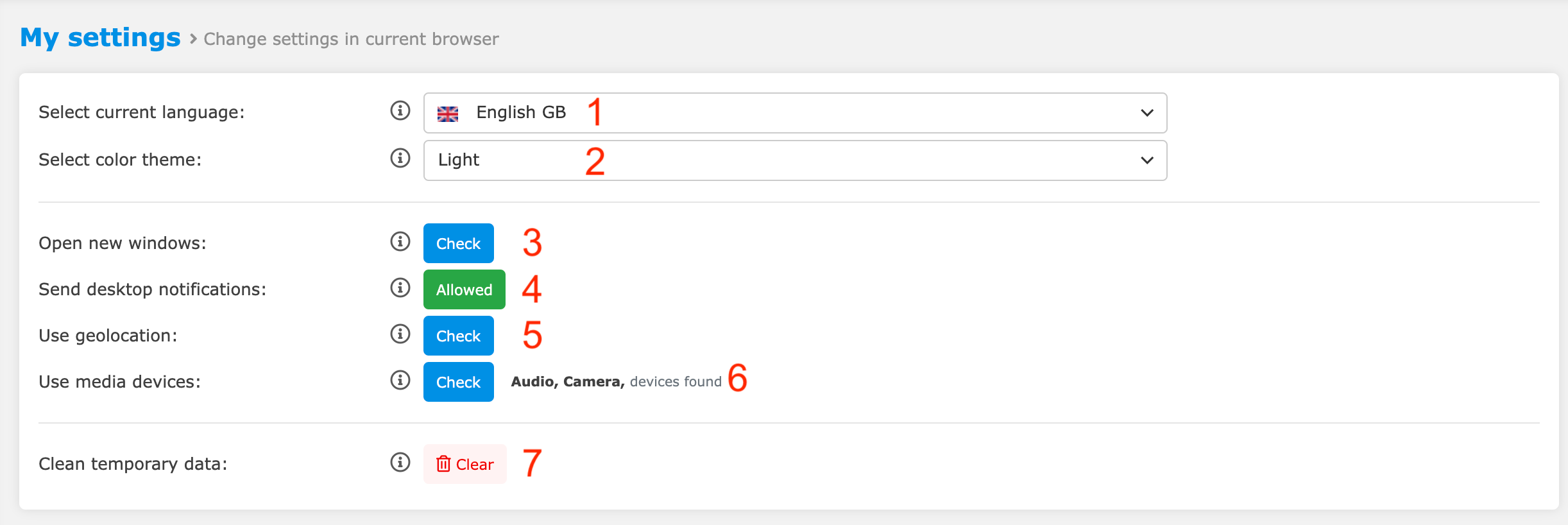The width and height of the screenshot is (1568, 525).
Task: Open the info tooltip for current language
Action: coord(400,110)
